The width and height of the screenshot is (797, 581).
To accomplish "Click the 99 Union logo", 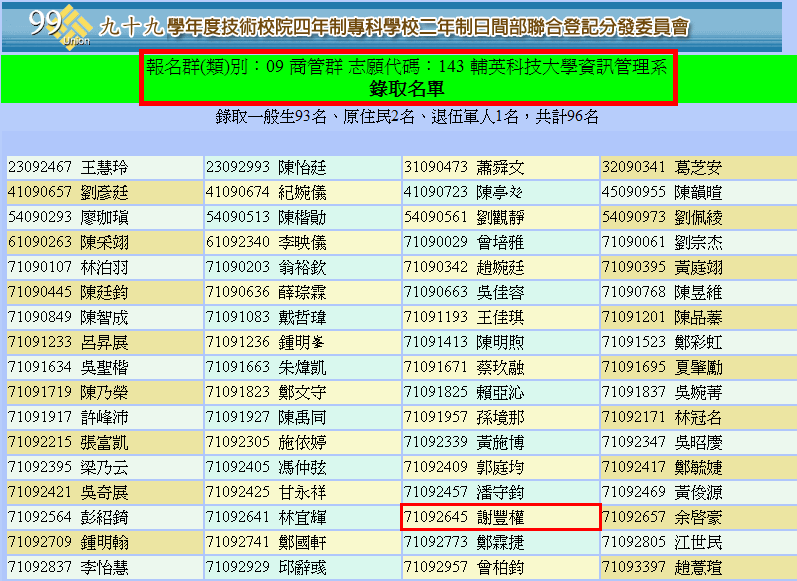I will point(60,25).
